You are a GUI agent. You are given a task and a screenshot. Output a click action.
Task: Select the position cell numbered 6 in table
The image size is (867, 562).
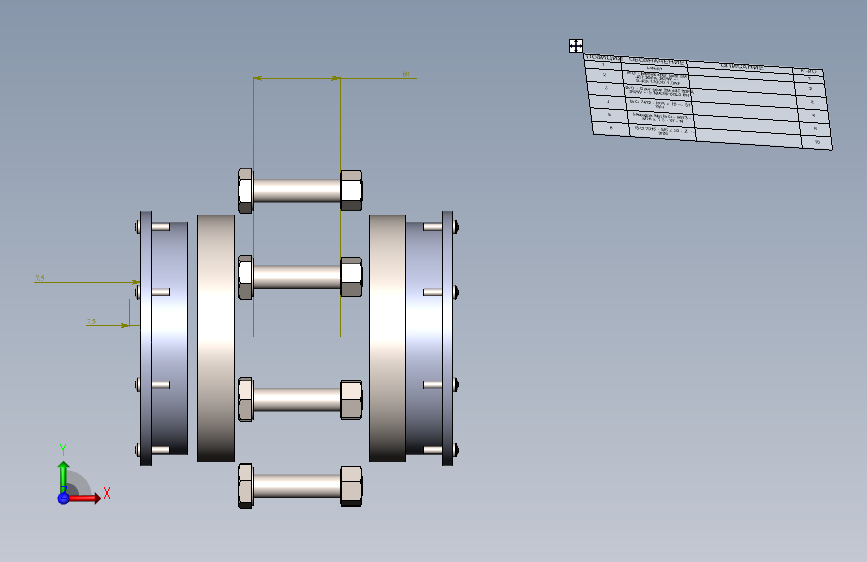coord(611,128)
